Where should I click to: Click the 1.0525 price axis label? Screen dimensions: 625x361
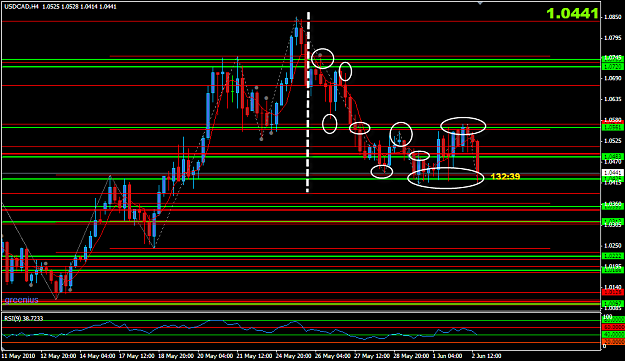(613, 141)
